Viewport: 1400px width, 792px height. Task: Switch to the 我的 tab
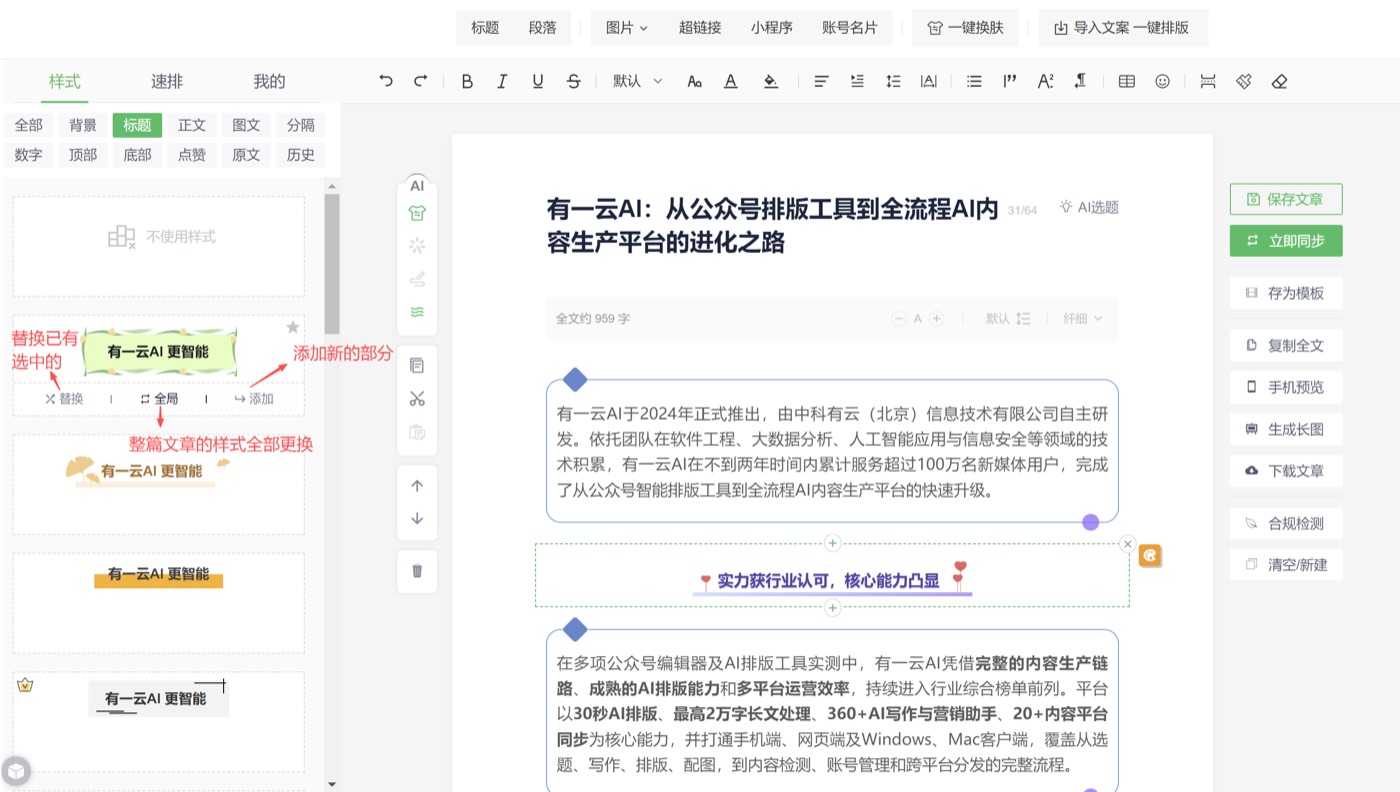point(269,82)
